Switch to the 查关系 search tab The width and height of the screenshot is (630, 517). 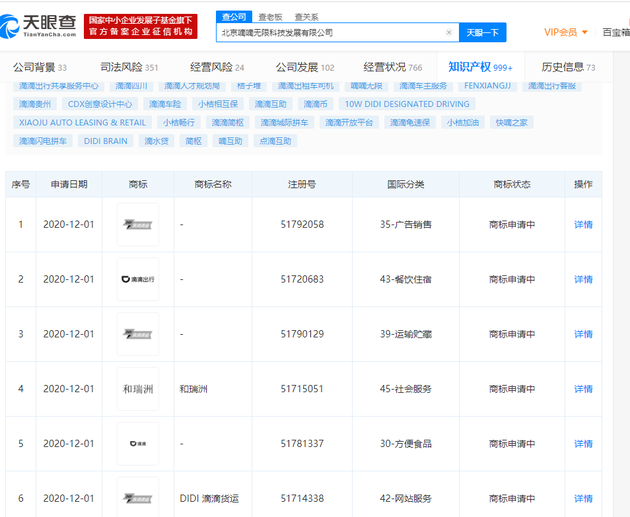coord(305,16)
